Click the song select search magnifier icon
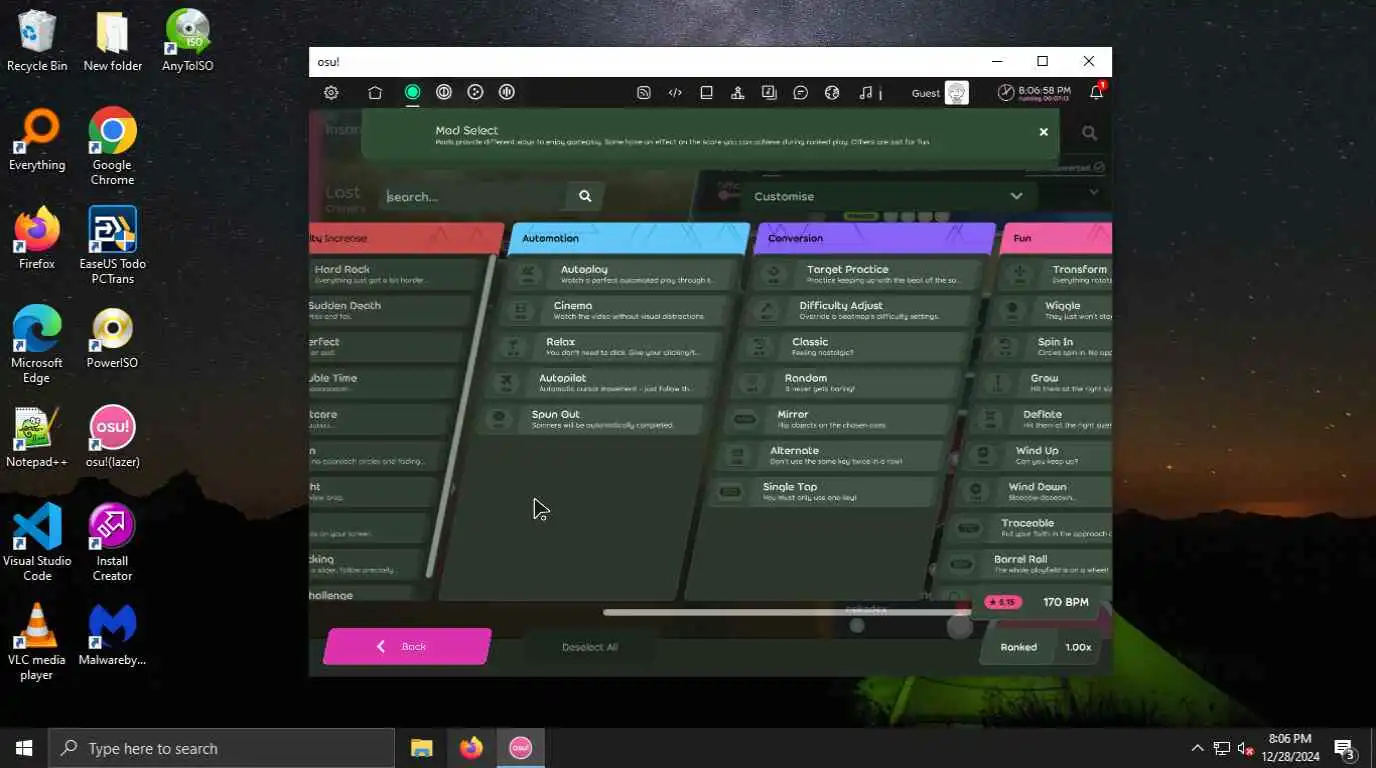 (1089, 133)
